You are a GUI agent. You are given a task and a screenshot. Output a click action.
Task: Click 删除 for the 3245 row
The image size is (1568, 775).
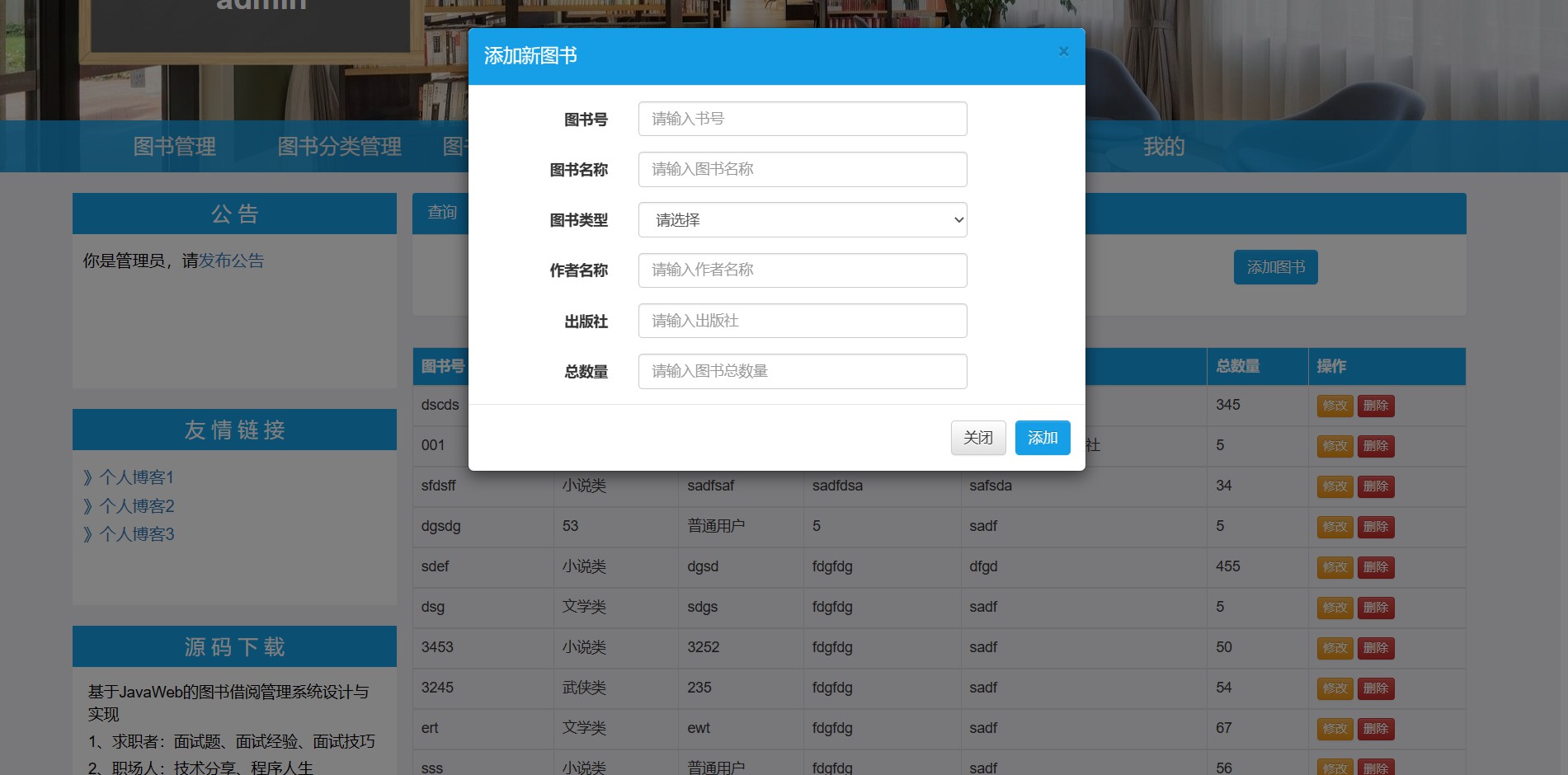tap(1376, 688)
